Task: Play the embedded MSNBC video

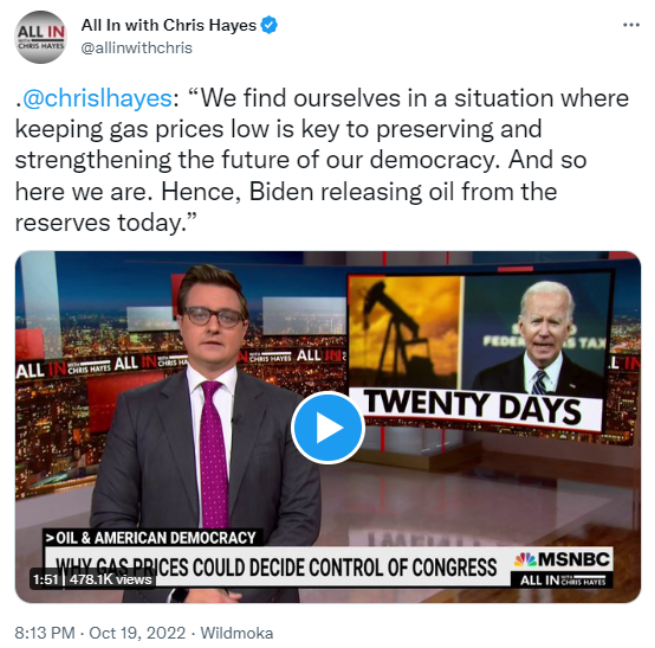Action: click(x=328, y=427)
